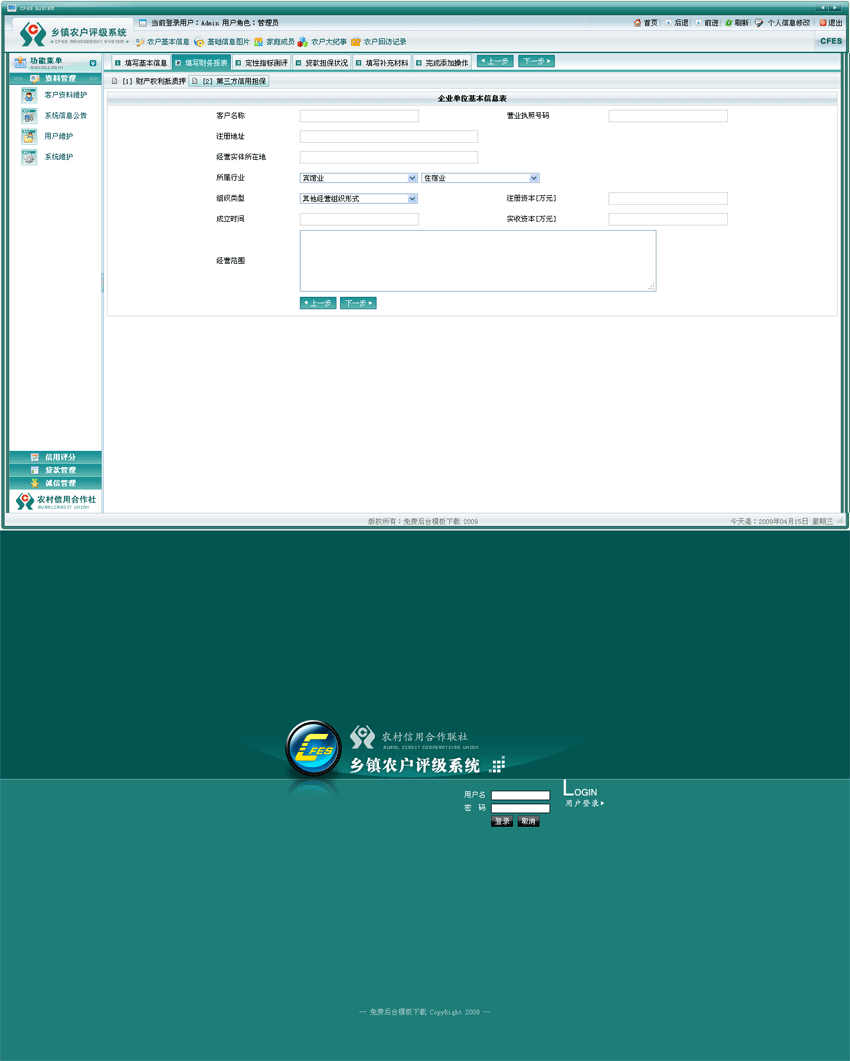Open 系统信息公告 from the left menu
This screenshot has width=850, height=1061.
click(58, 116)
